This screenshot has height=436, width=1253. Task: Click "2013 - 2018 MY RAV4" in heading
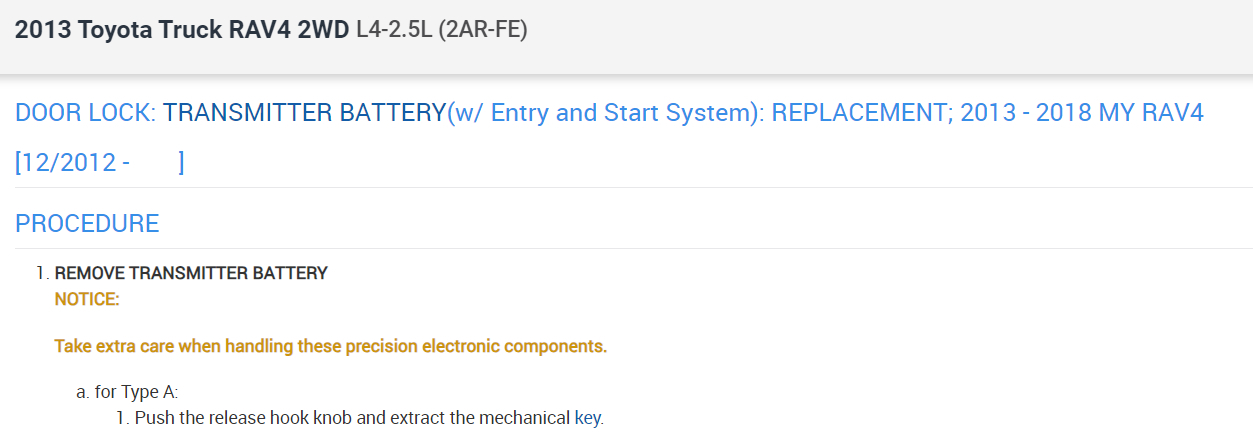coord(1081,113)
